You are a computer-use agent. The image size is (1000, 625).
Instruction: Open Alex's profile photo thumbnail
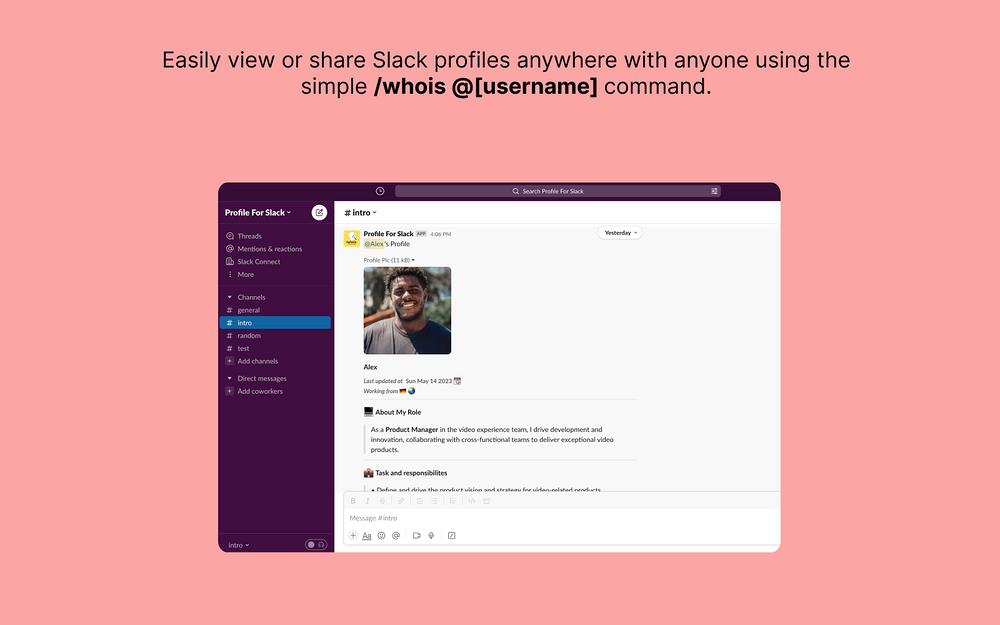(x=407, y=310)
